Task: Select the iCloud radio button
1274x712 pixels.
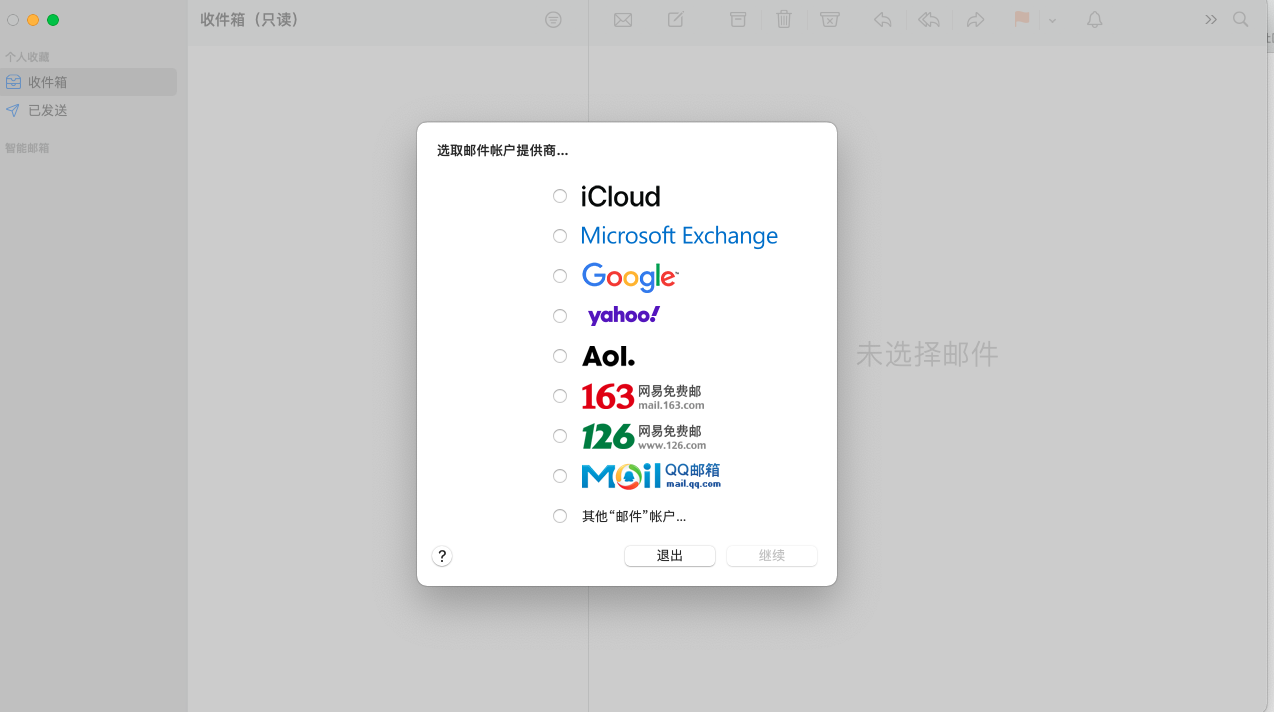Action: pos(560,196)
